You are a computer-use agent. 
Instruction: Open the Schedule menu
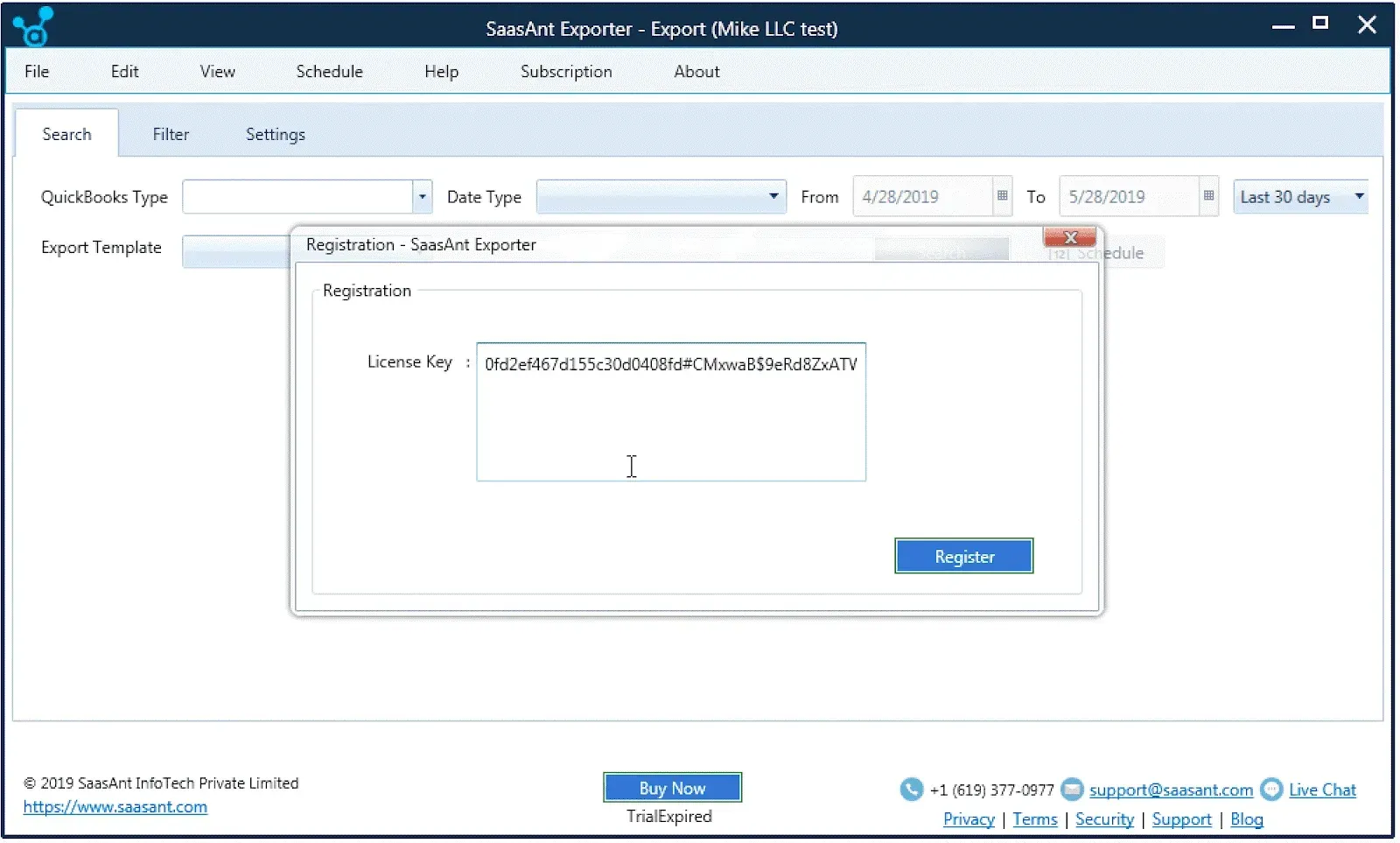pyautogui.click(x=329, y=72)
